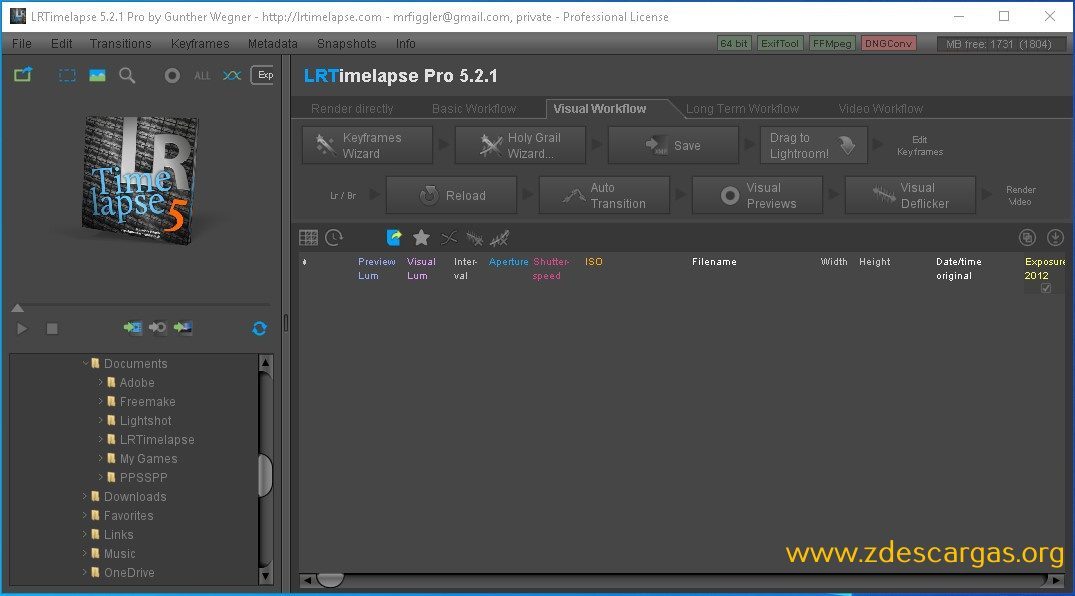The width and height of the screenshot is (1075, 596).
Task: Open the File menu
Action: click(22, 43)
